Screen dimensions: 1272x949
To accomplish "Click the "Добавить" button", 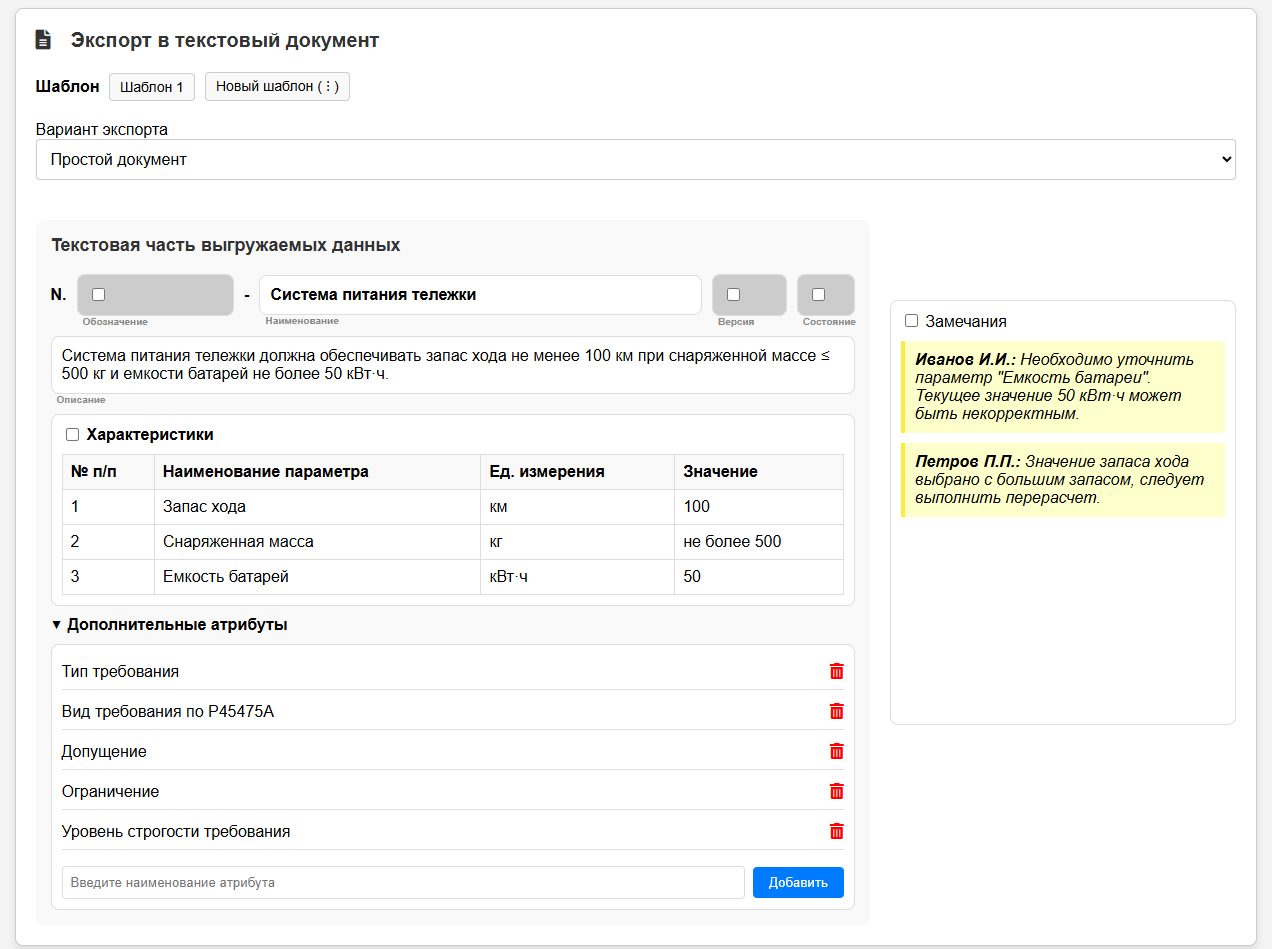I will [798, 882].
